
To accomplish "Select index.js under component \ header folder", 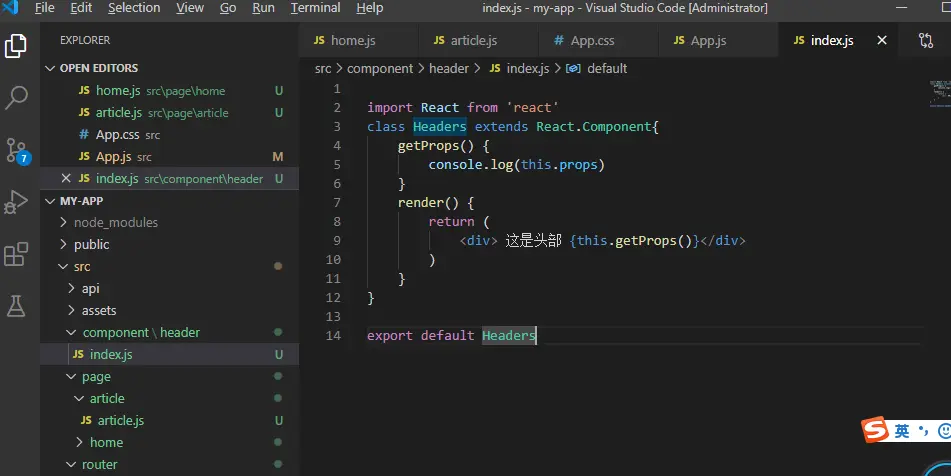I will [170, 354].
